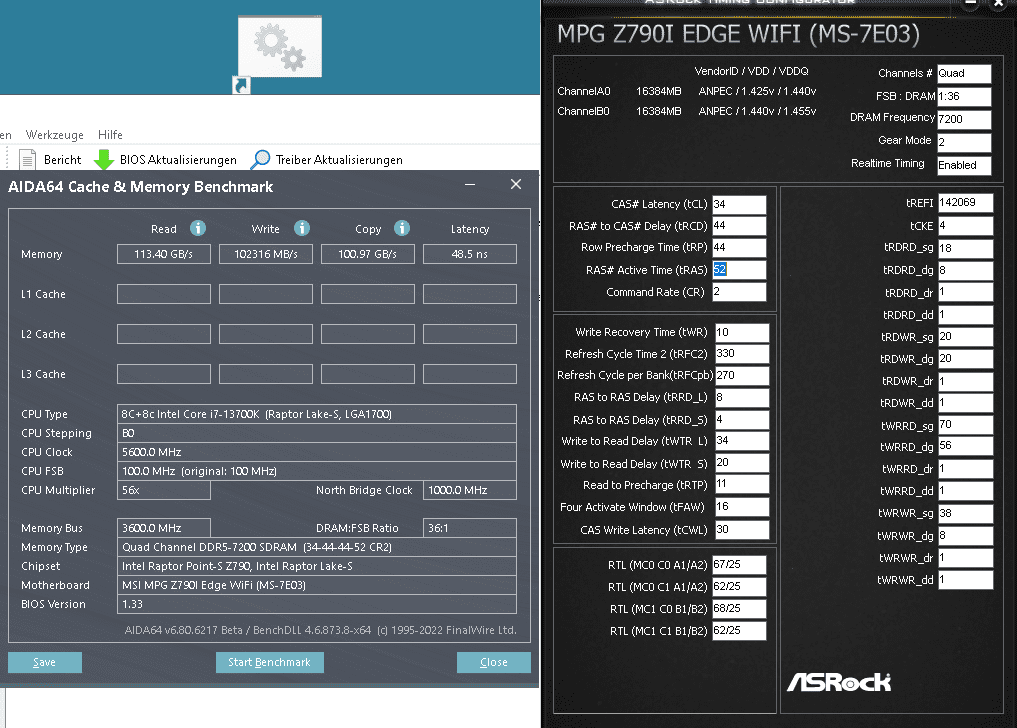The width and height of the screenshot is (1017, 728).
Task: Click the L3 Cache Copy field
Action: (368, 374)
